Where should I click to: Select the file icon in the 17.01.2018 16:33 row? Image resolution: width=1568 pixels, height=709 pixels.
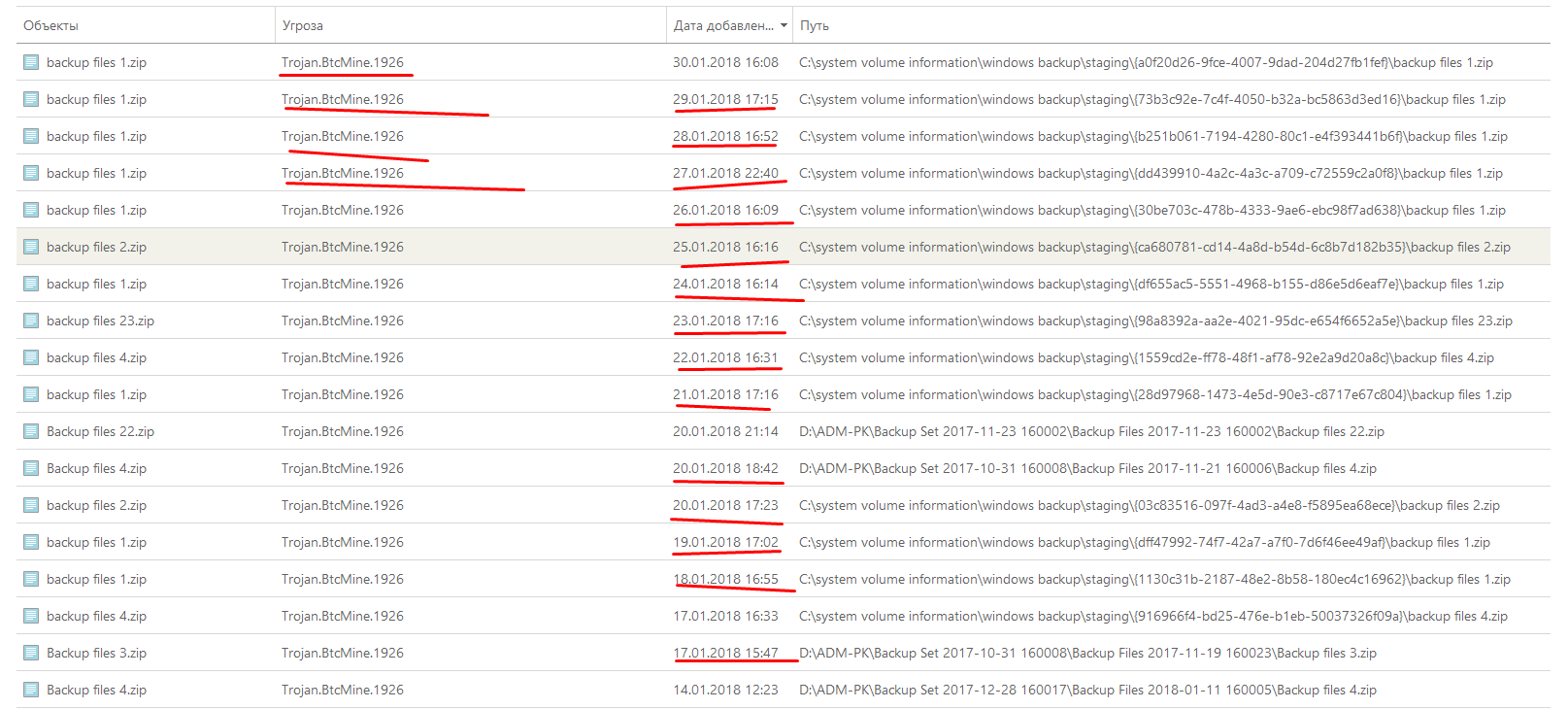(x=31, y=616)
